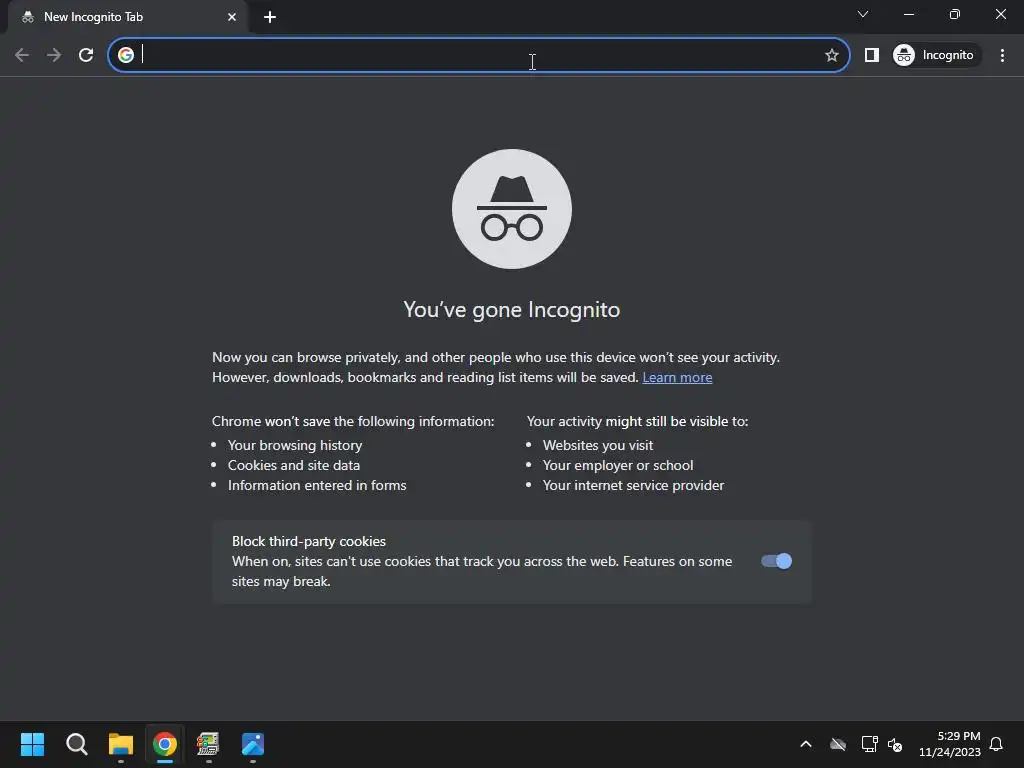Image resolution: width=1024 pixels, height=768 pixels.
Task: Click the Chrome taskbar icon
Action: click(165, 744)
